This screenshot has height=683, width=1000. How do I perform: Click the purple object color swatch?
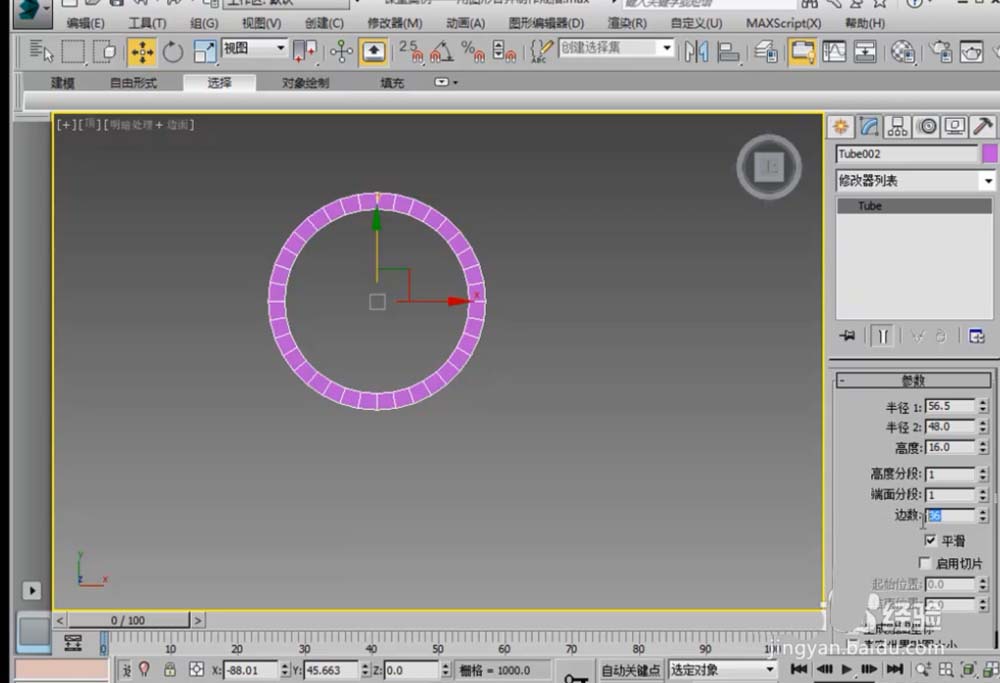[989, 154]
